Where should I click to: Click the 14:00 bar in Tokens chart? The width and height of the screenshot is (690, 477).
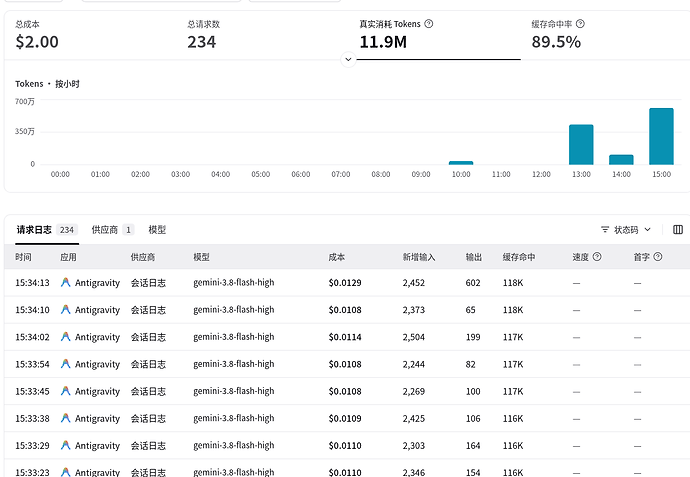(x=621, y=160)
